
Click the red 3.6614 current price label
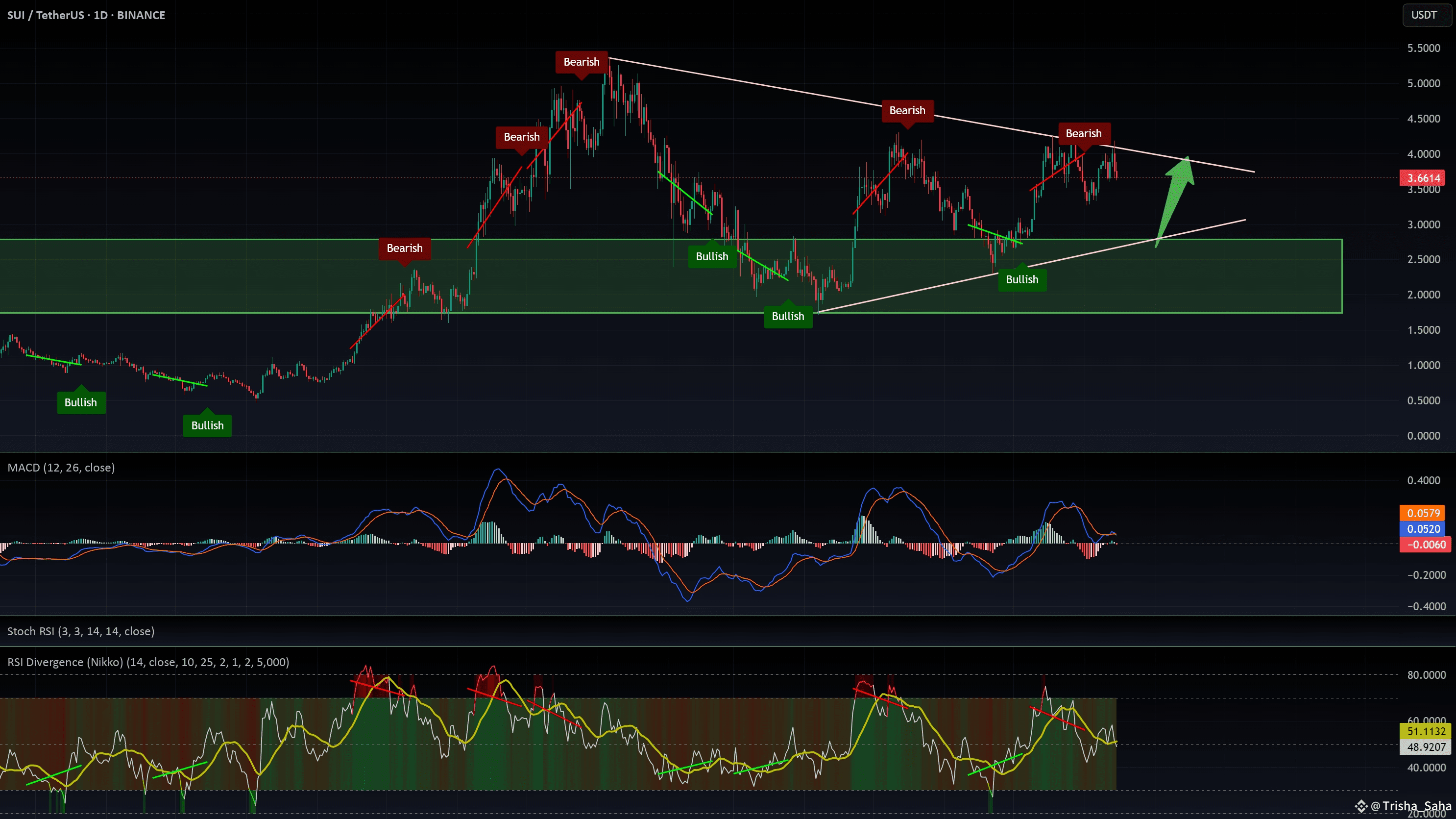point(1423,178)
